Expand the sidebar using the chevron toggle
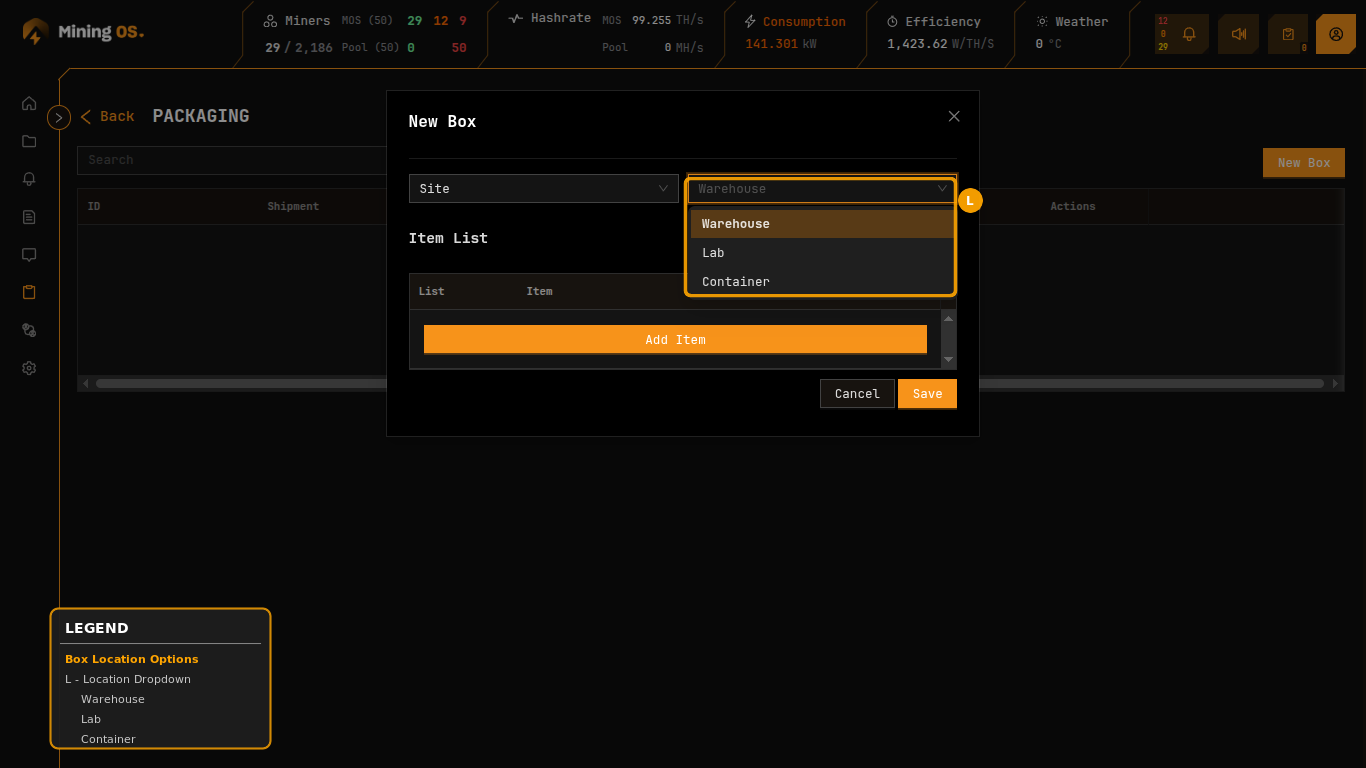Image resolution: width=1366 pixels, height=768 pixels. (59, 117)
